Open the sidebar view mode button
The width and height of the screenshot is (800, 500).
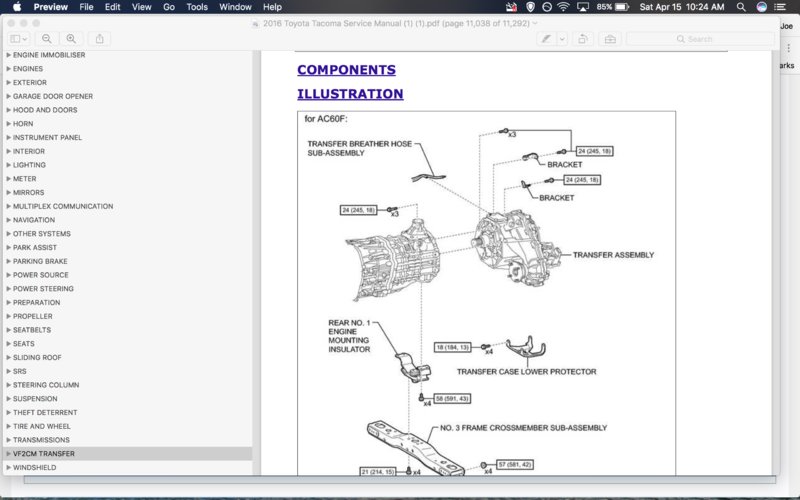coord(19,39)
